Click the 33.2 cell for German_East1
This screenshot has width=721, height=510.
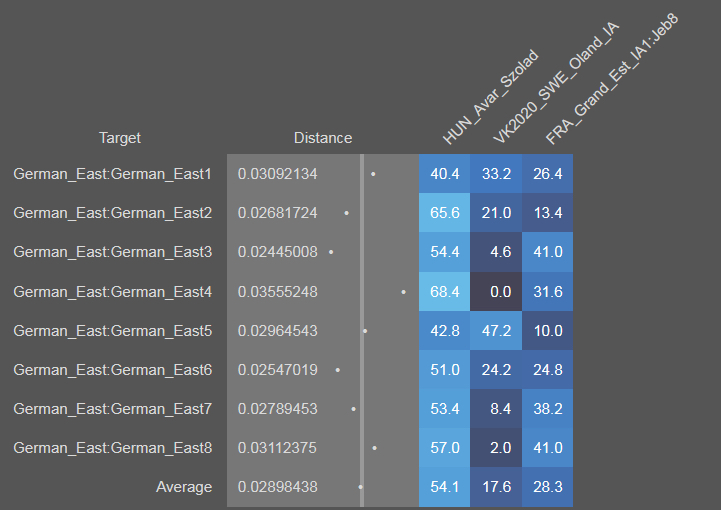click(496, 174)
